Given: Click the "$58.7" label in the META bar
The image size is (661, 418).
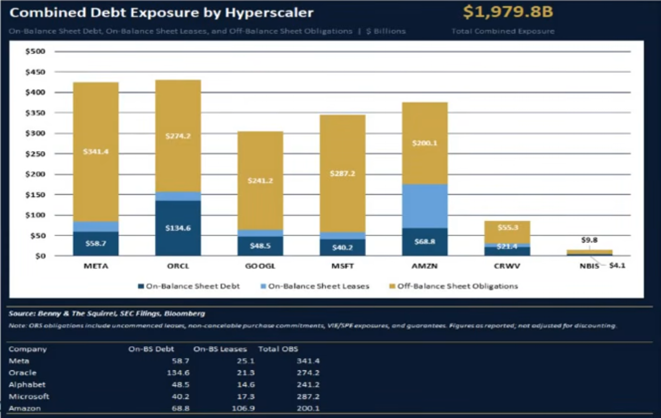Looking at the screenshot, I should pos(96,244).
